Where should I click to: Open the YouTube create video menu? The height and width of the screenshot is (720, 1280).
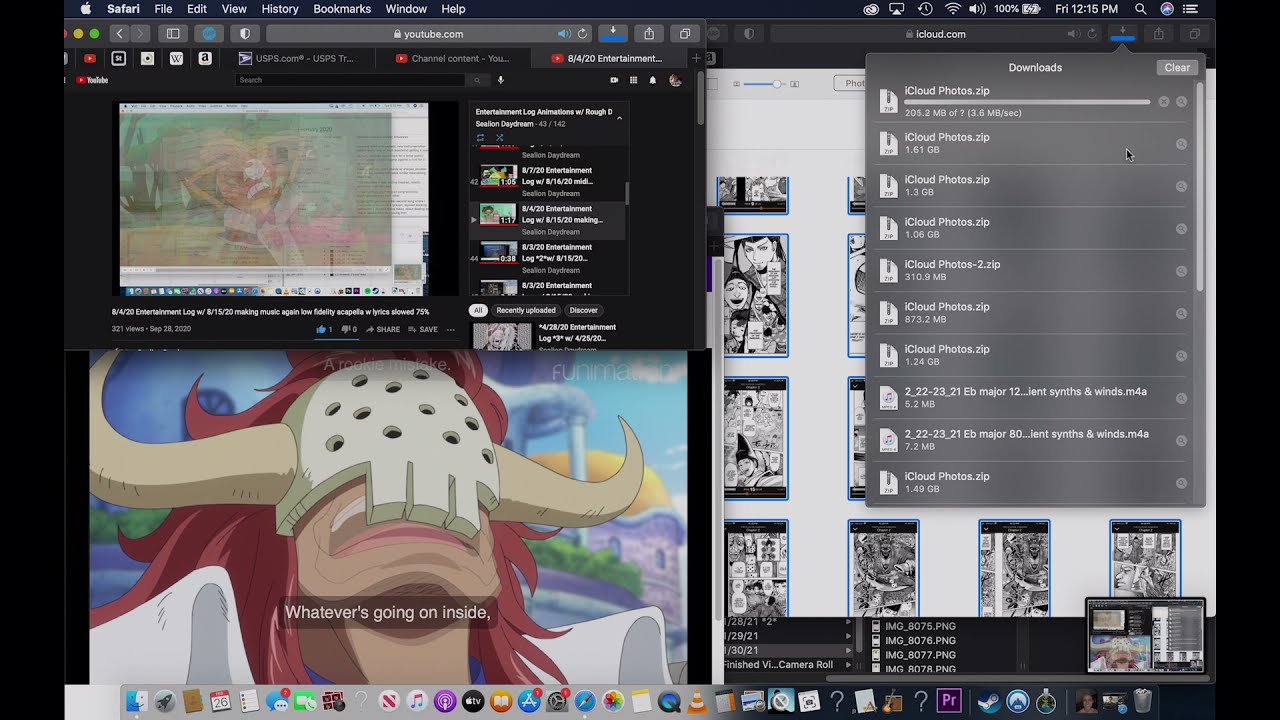point(614,80)
